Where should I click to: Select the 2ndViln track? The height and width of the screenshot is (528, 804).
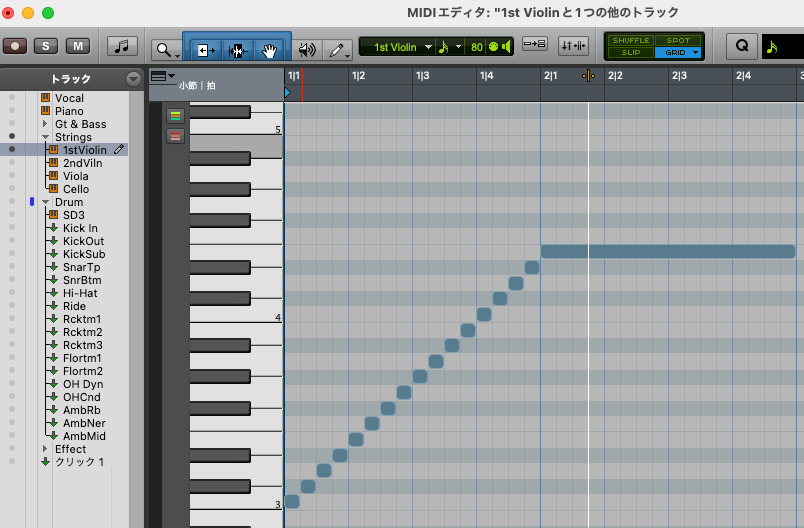coord(82,163)
